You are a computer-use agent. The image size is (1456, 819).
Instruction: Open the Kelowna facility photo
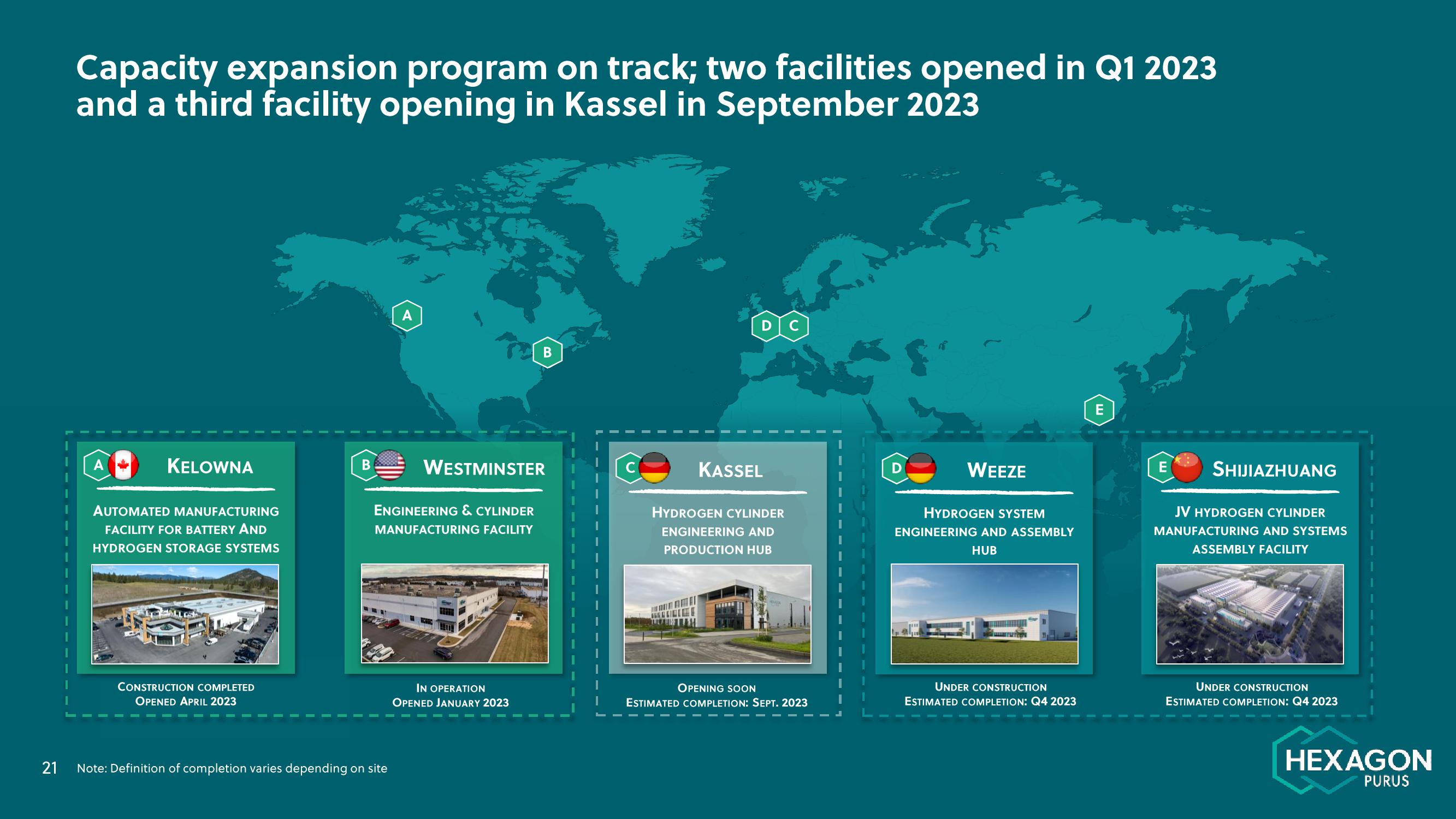point(185,614)
